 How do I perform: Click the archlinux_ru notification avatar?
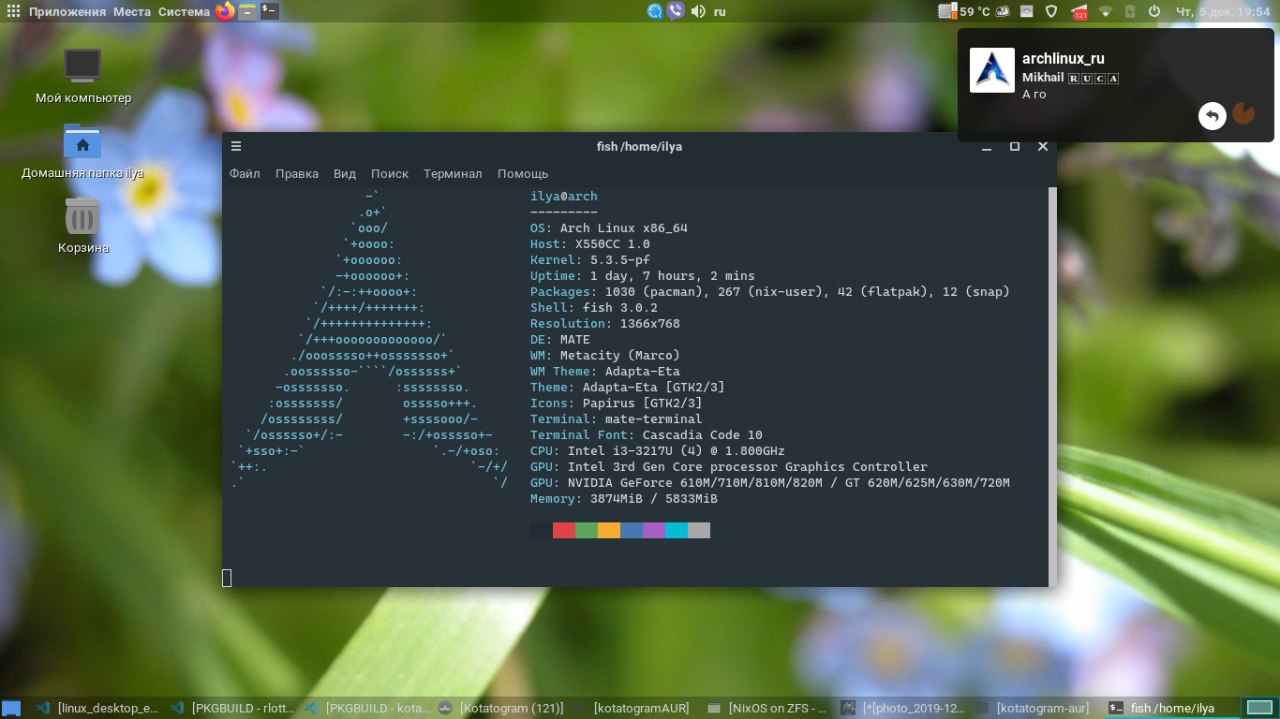pos(992,70)
